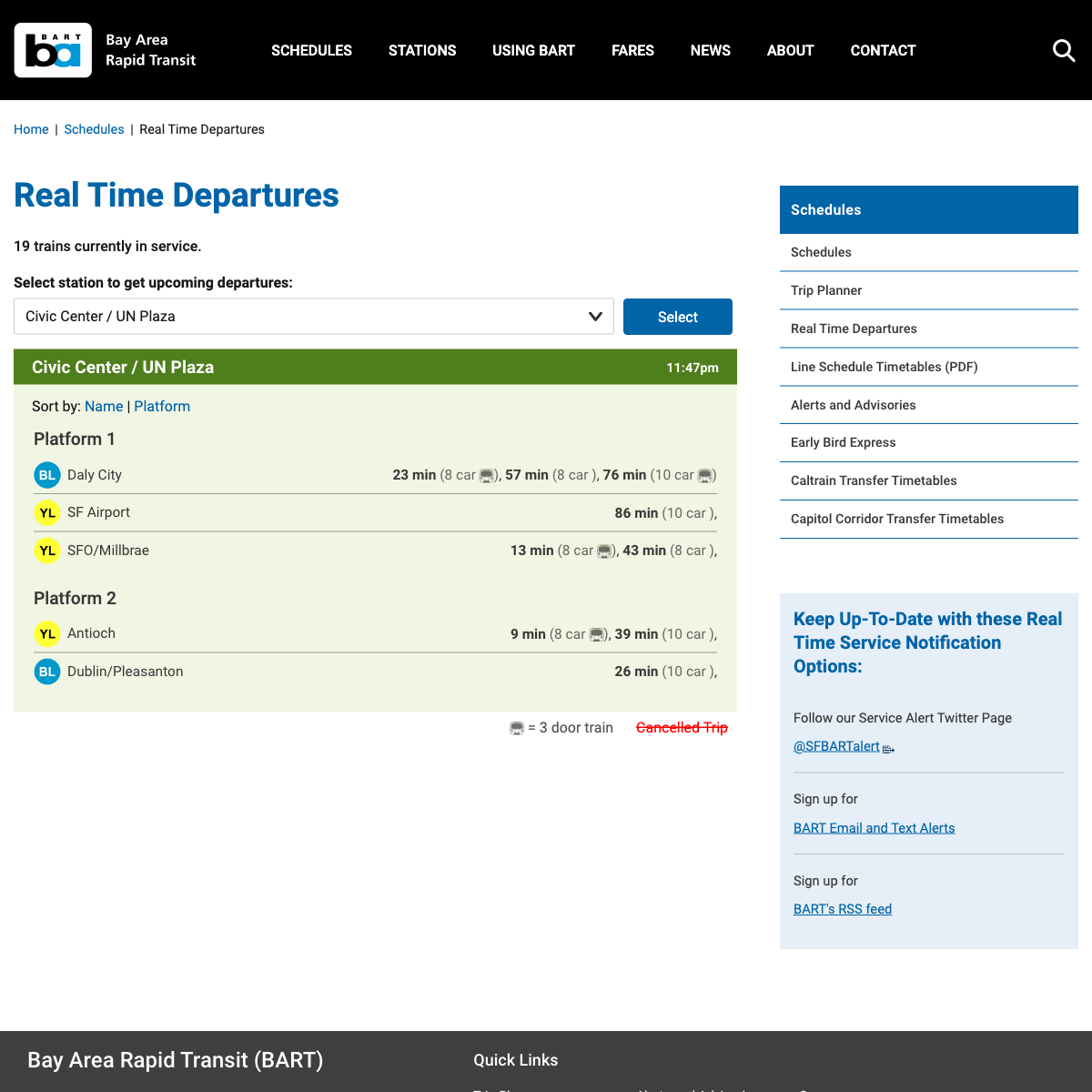Viewport: 1092px width, 1092px height.
Task: Click the Platform 1 heading
Action: pos(75,439)
